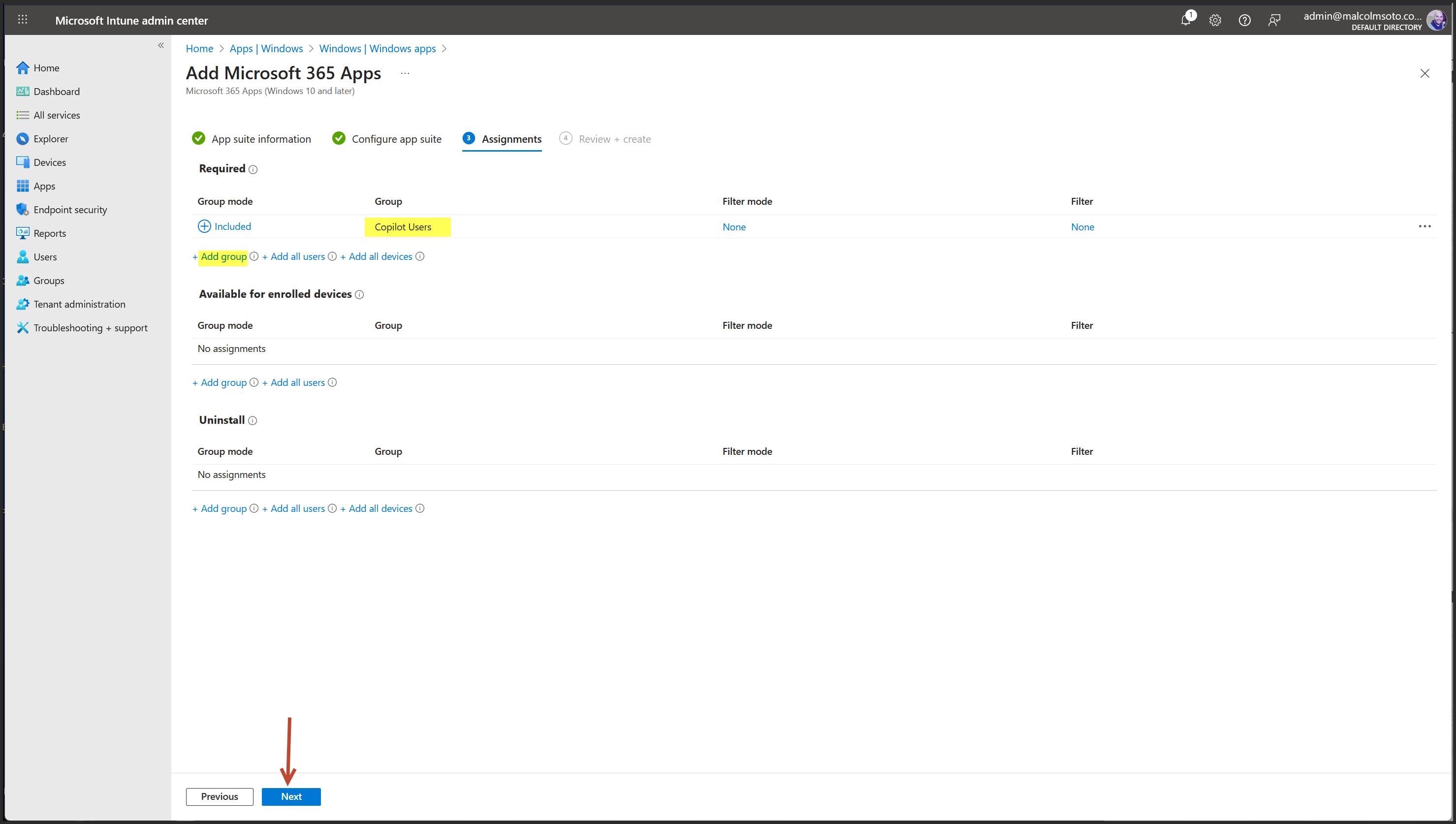The image size is (1456, 824).
Task: Click Add group under Required section
Action: (223, 256)
